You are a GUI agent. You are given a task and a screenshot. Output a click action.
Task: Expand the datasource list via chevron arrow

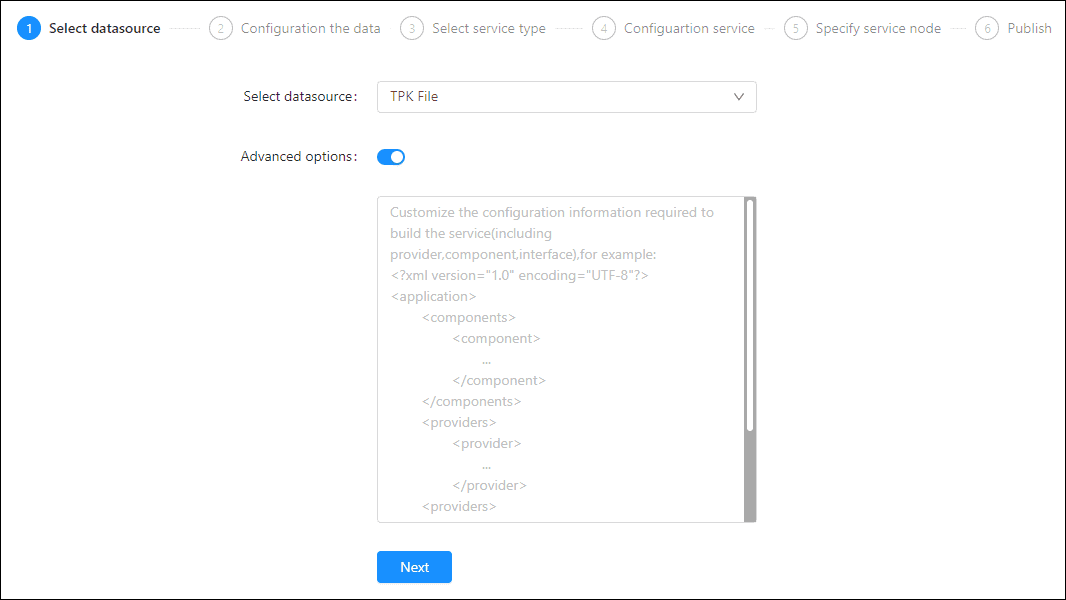tap(739, 97)
